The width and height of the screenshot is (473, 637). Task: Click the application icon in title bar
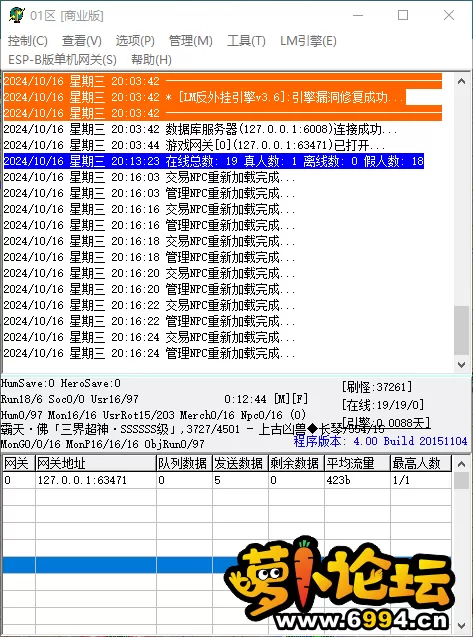click(17, 15)
